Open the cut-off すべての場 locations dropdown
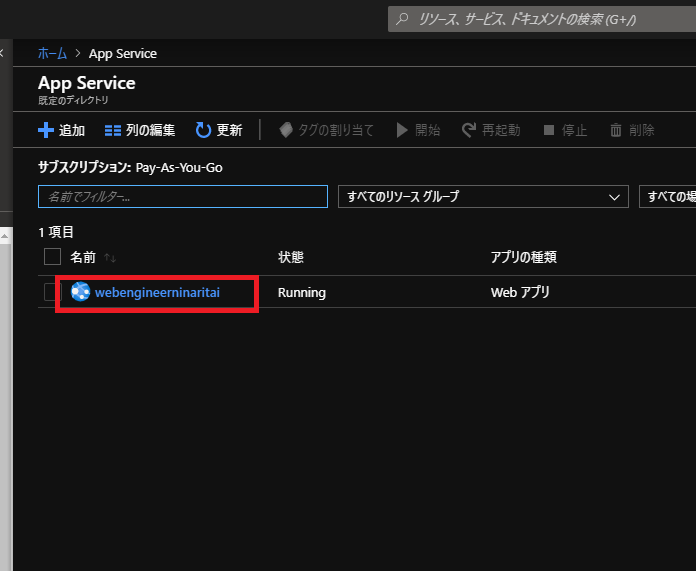The width and height of the screenshot is (696, 571). tap(667, 197)
